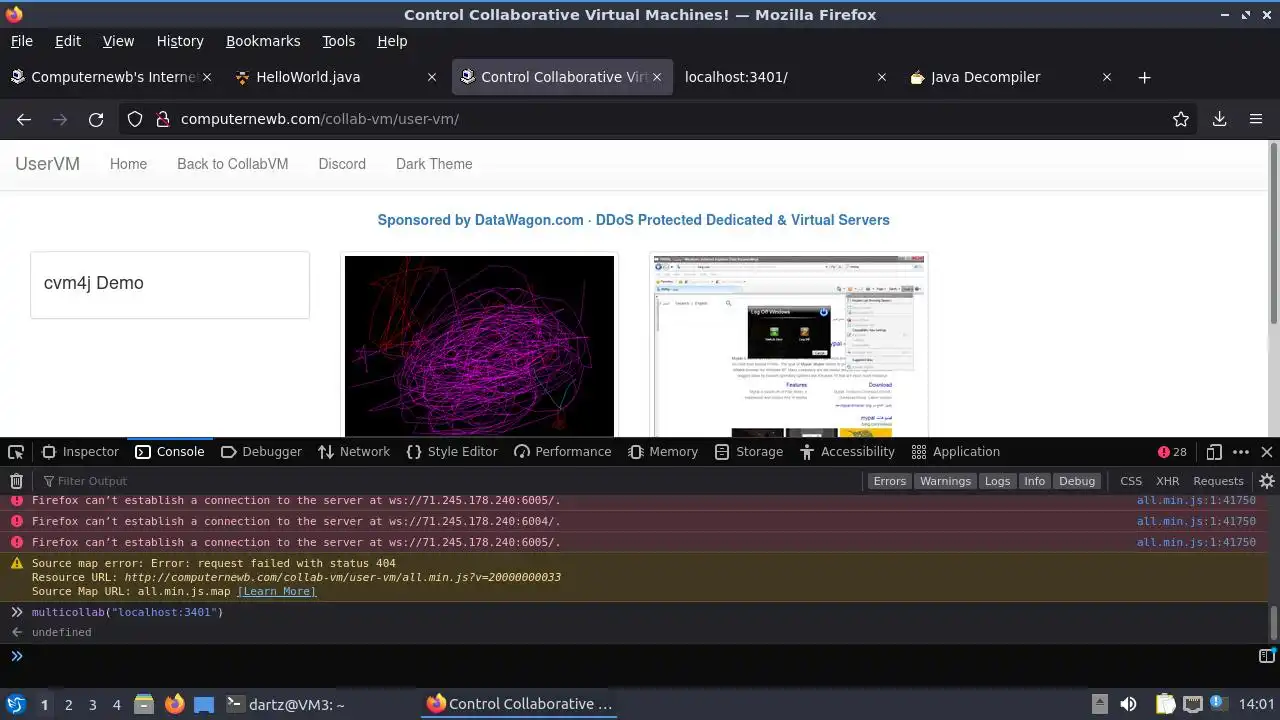Launch Firefox from taskbar quicklaunch

174,704
